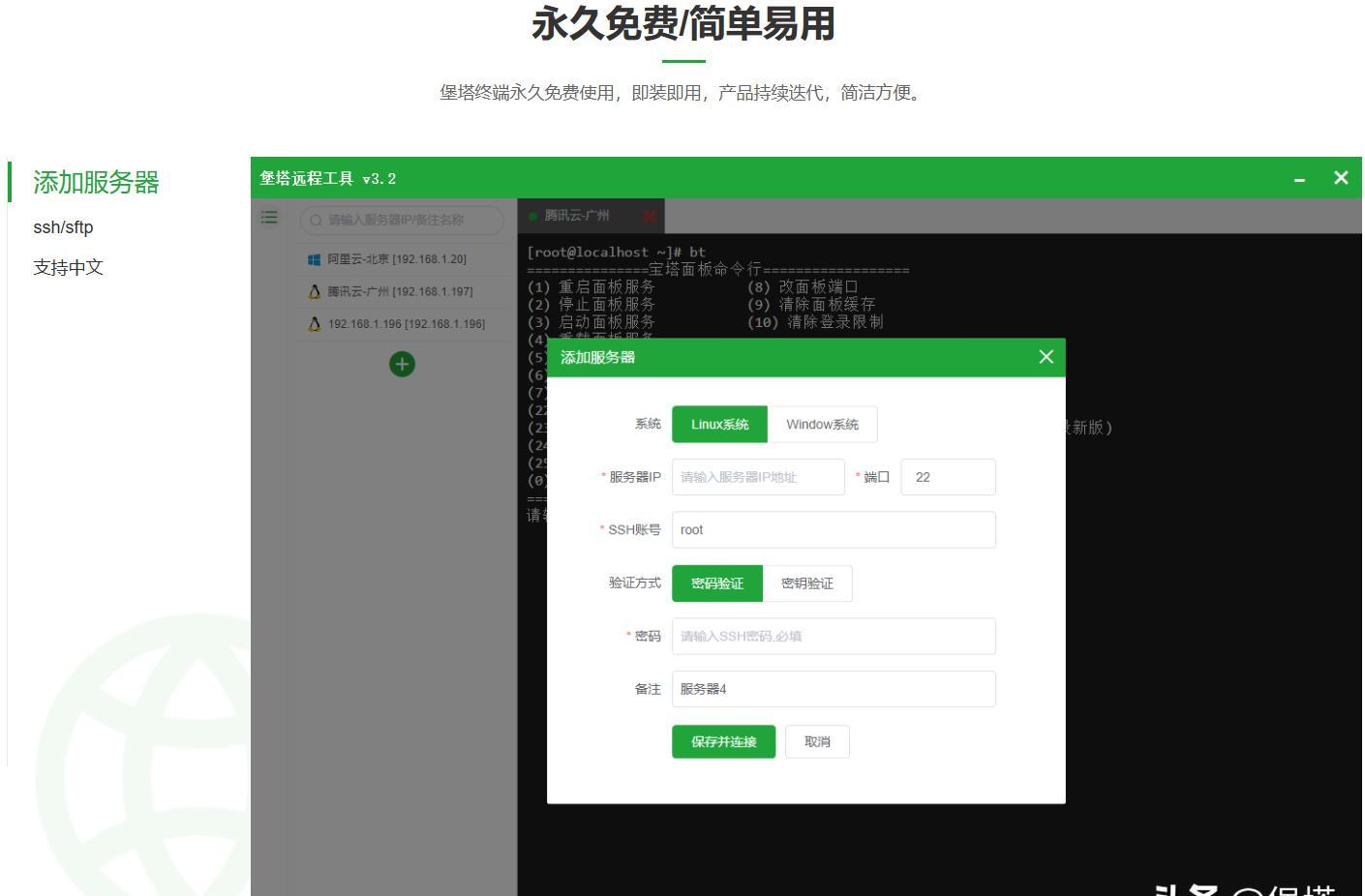
Task: Click the 保存并连接 button
Action: point(724,742)
